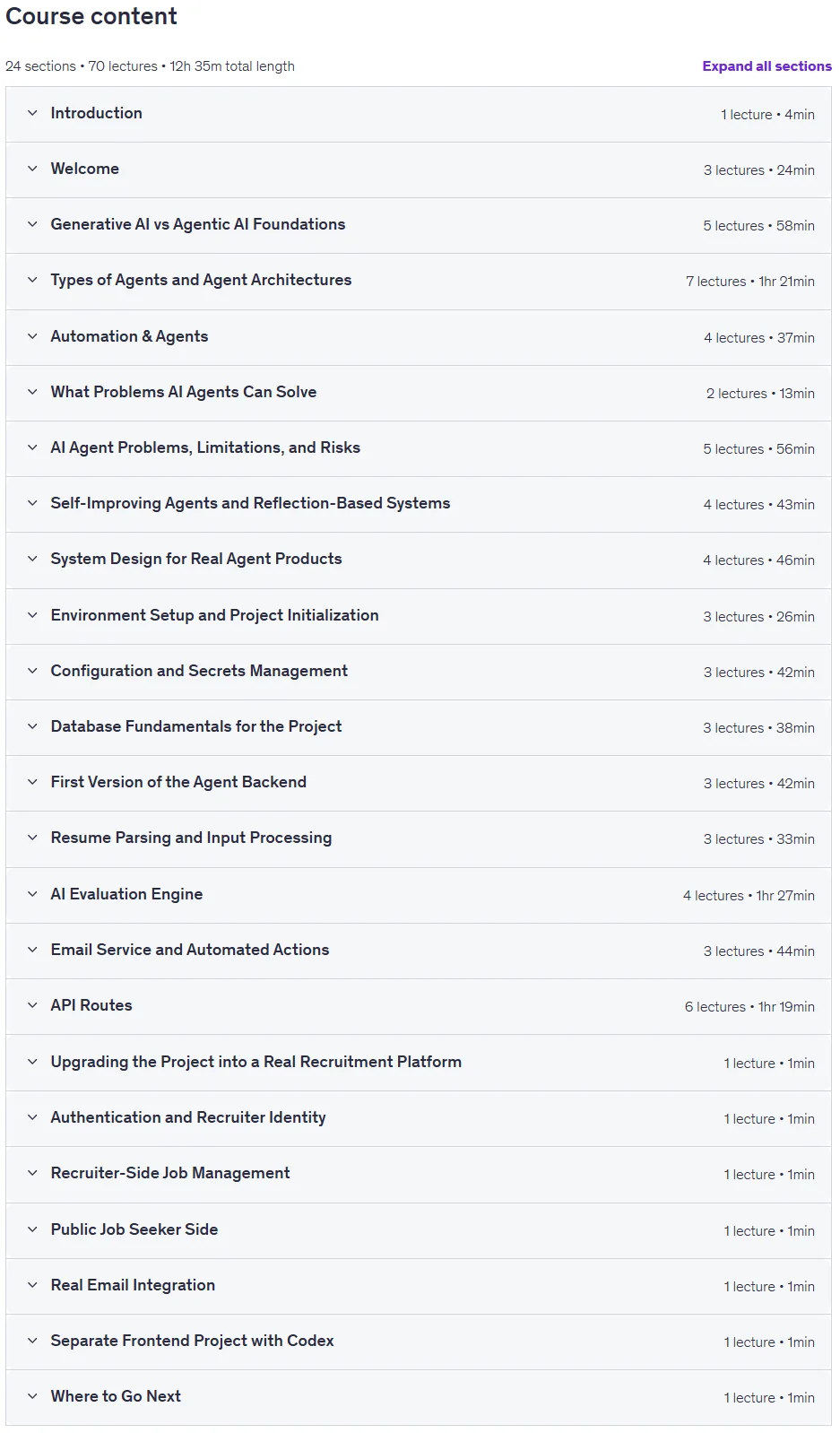Image resolution: width=840 pixels, height=1433 pixels.
Task: Expand Real Email Integration section
Action: pyautogui.click(x=419, y=1286)
